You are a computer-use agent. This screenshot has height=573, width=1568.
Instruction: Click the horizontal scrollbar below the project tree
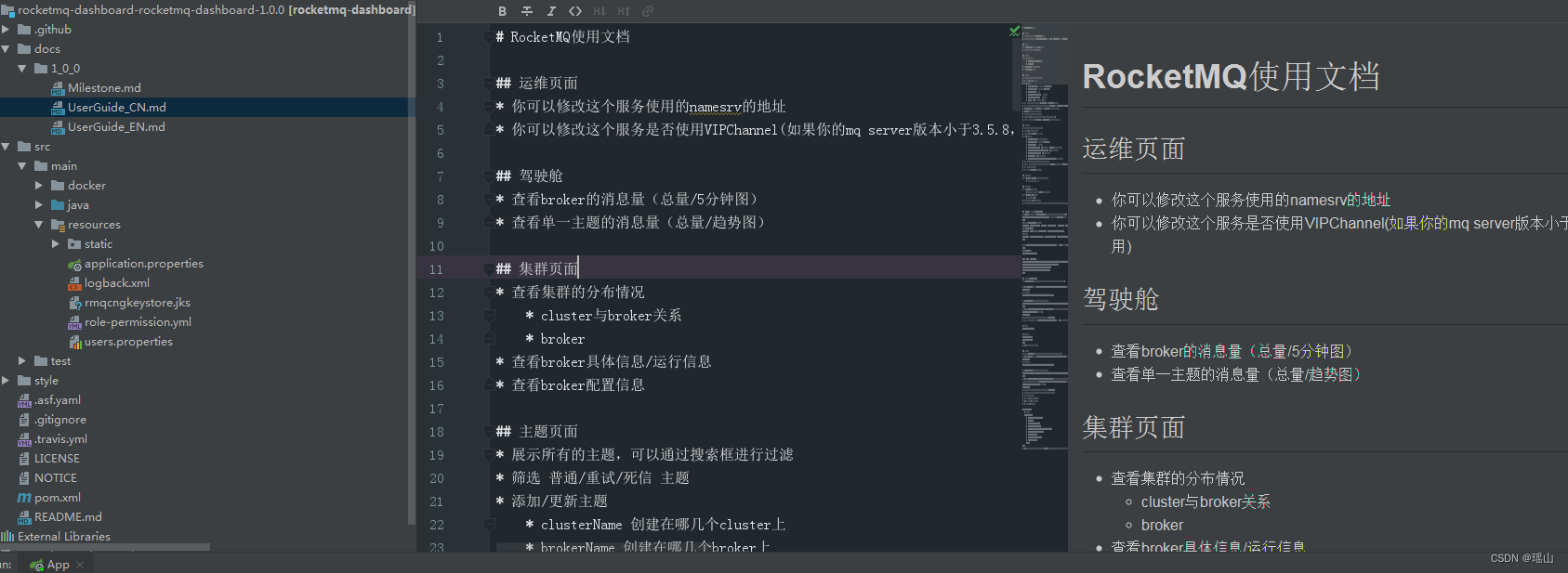[x=105, y=548]
